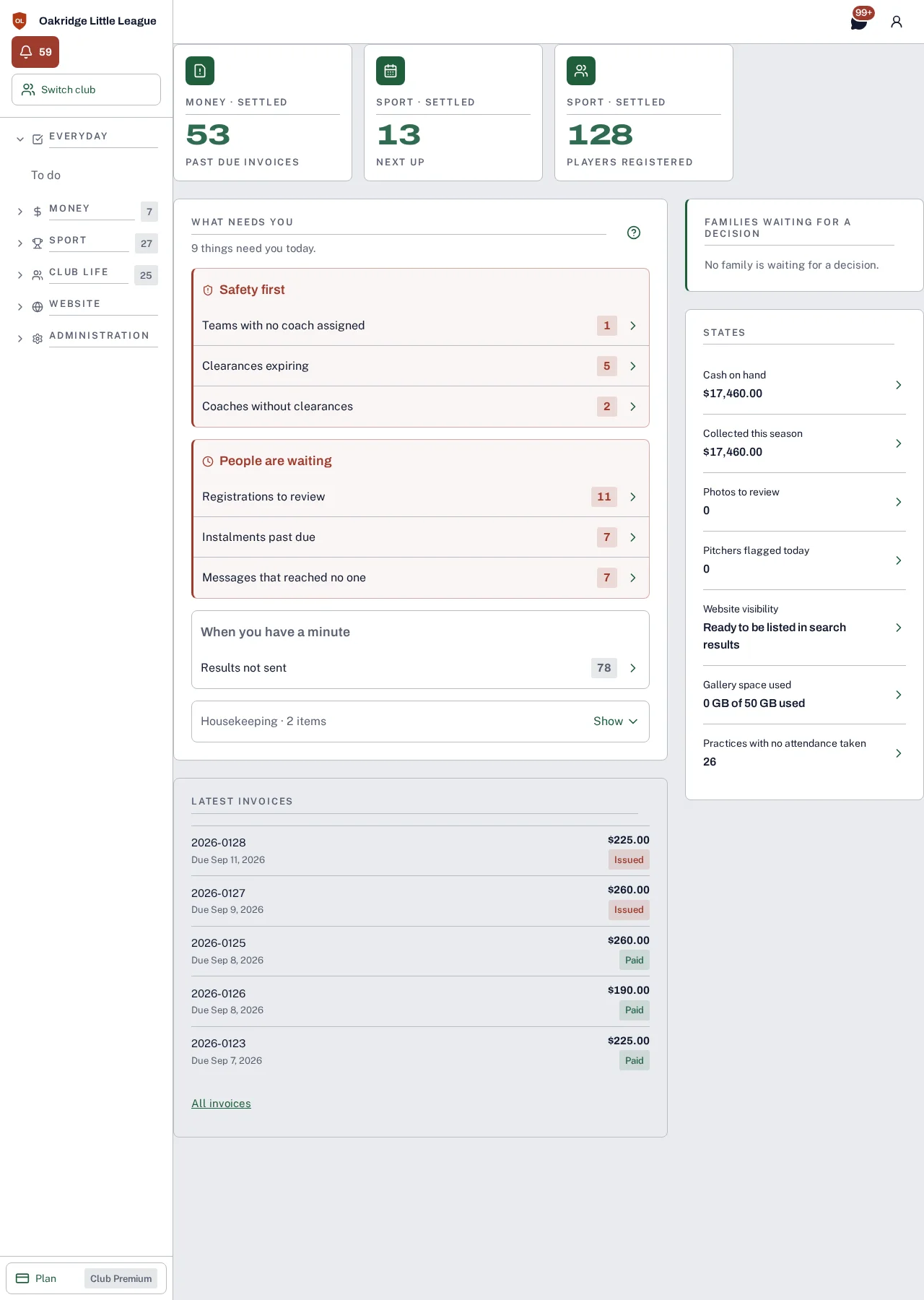The image size is (924, 1300).
Task: Click the Next Up calendar icon
Action: point(391,71)
